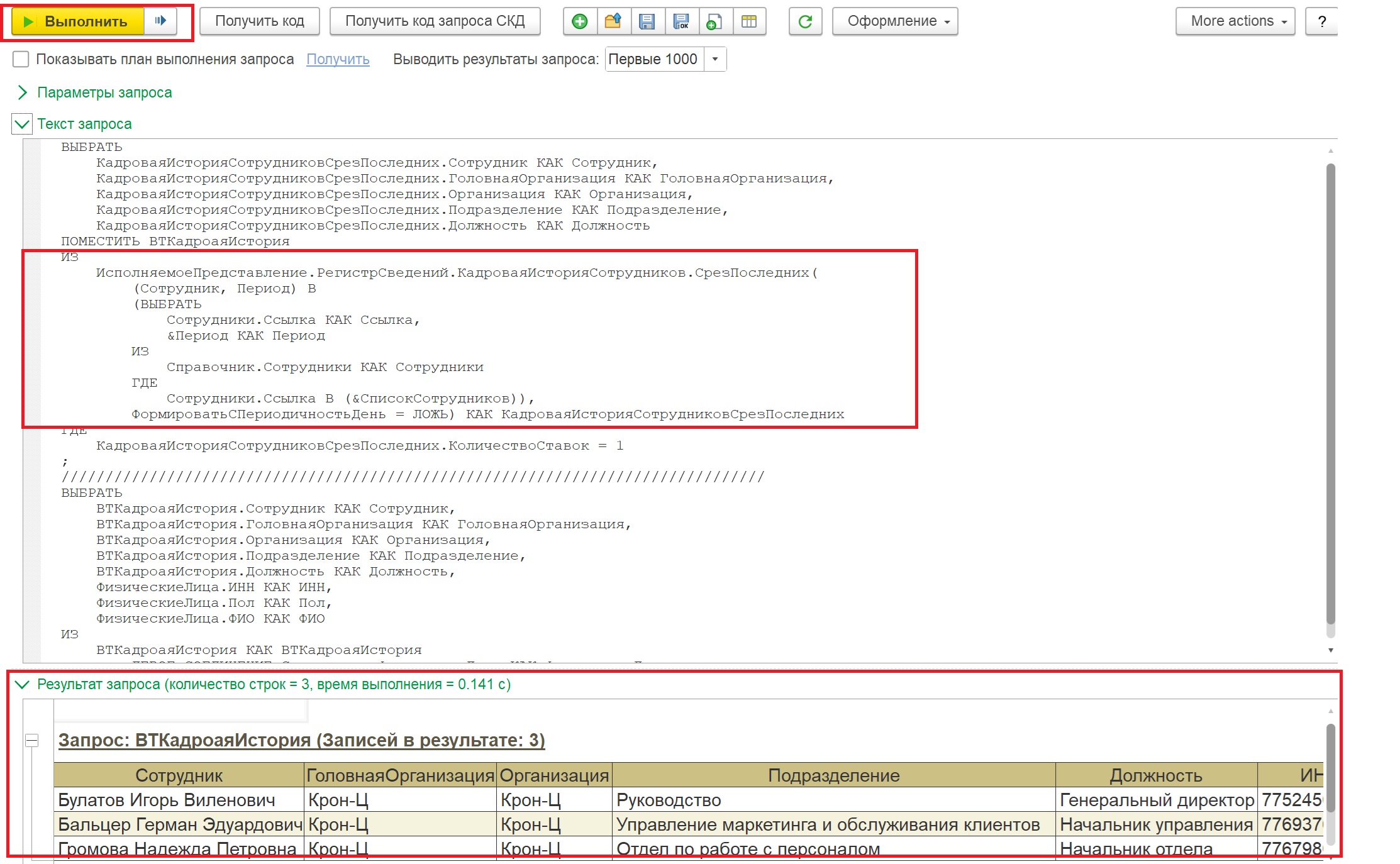Click the ФормироватьСПериодичностьДень = ЛОЖЬ line
Image resolution: width=1400 pixels, height=864 pixels.
click(x=488, y=414)
